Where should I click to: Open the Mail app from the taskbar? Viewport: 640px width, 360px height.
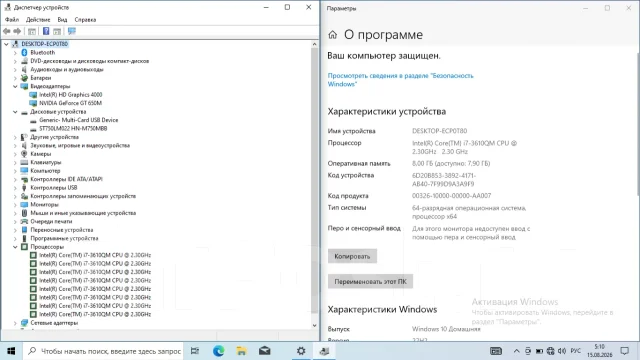click(264, 351)
